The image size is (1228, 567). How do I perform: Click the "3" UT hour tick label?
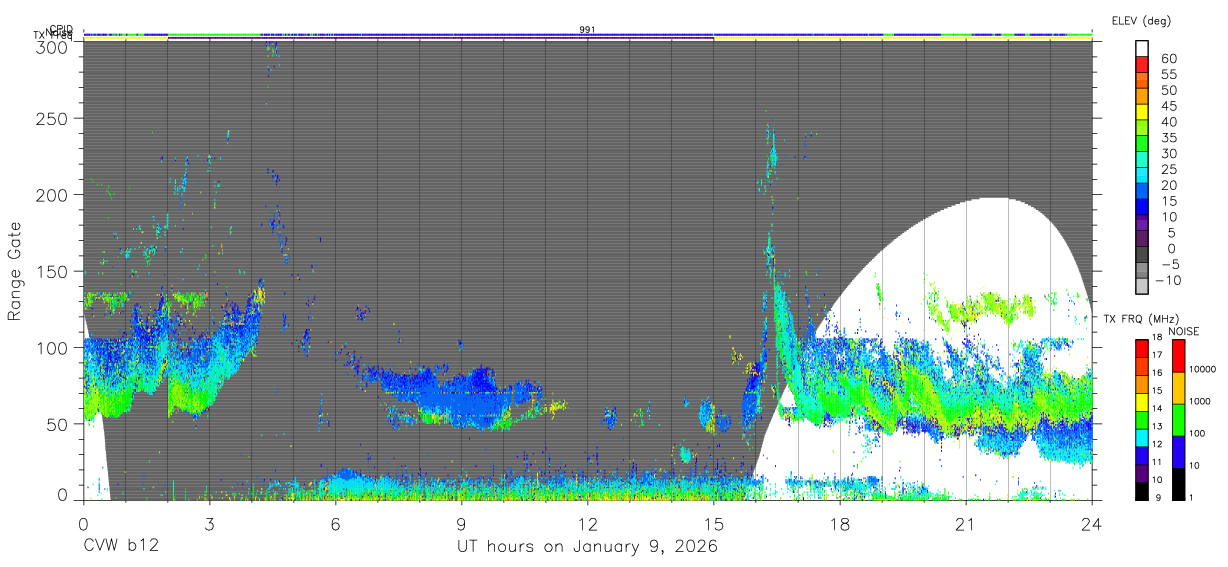209,524
